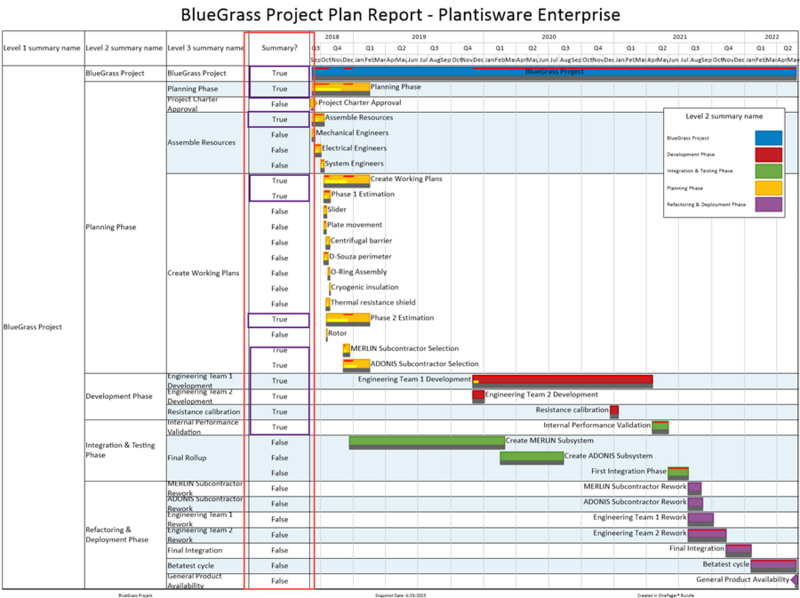Select the green Integration & Testing legend swatch
Viewport: 800px width, 598px height.
click(x=768, y=171)
